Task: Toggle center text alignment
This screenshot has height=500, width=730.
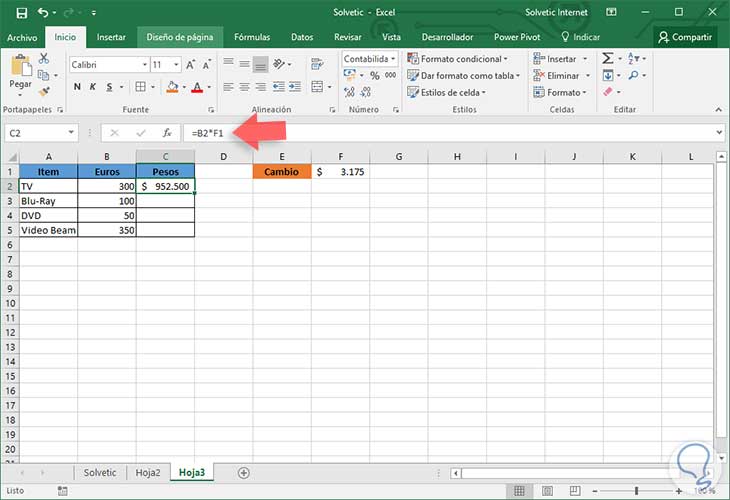Action: (x=244, y=87)
